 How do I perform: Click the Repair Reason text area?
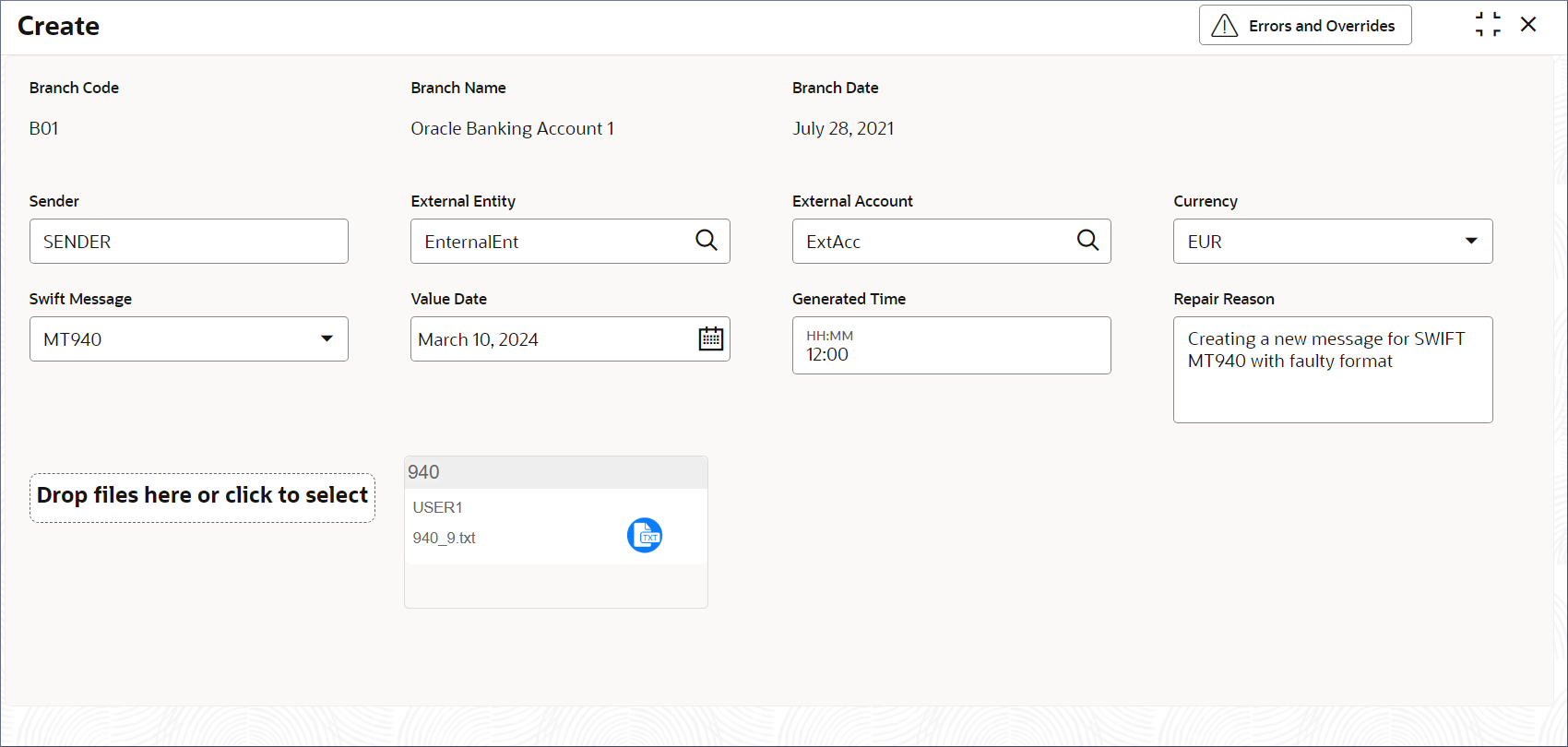[x=1333, y=370]
